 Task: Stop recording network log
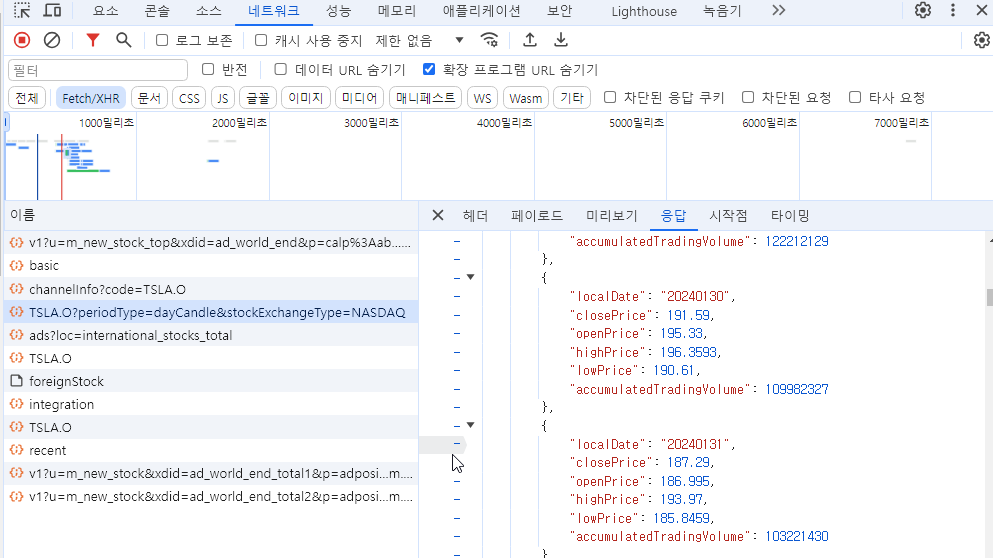(x=22, y=40)
